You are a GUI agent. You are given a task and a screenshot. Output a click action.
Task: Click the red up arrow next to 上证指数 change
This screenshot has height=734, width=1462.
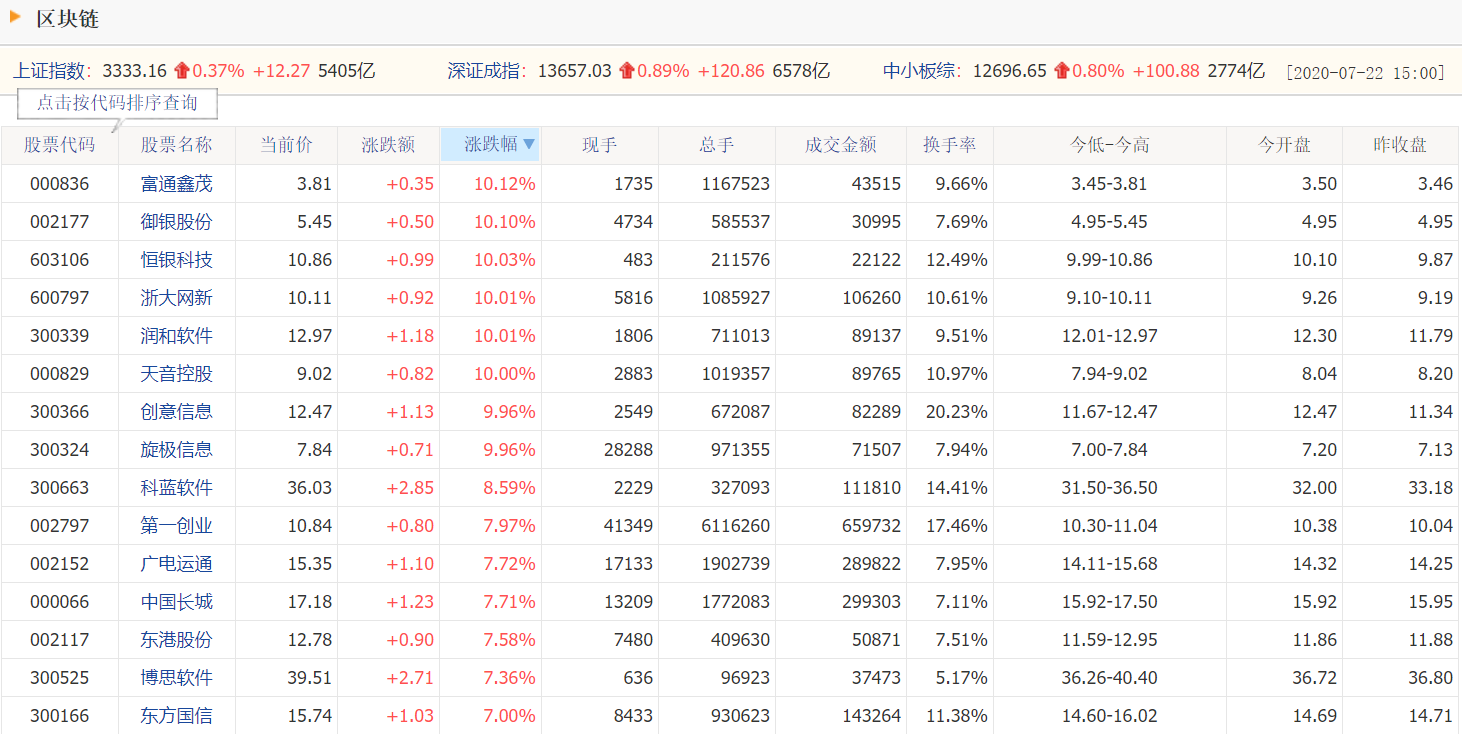pos(181,71)
